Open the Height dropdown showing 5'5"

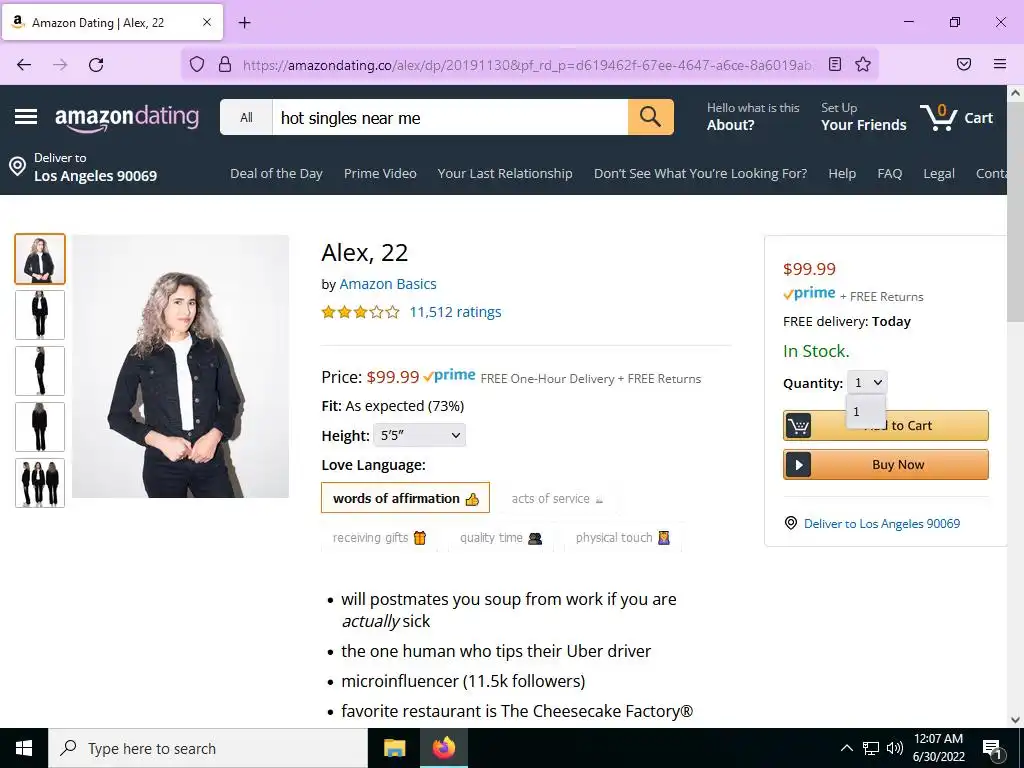coord(419,436)
